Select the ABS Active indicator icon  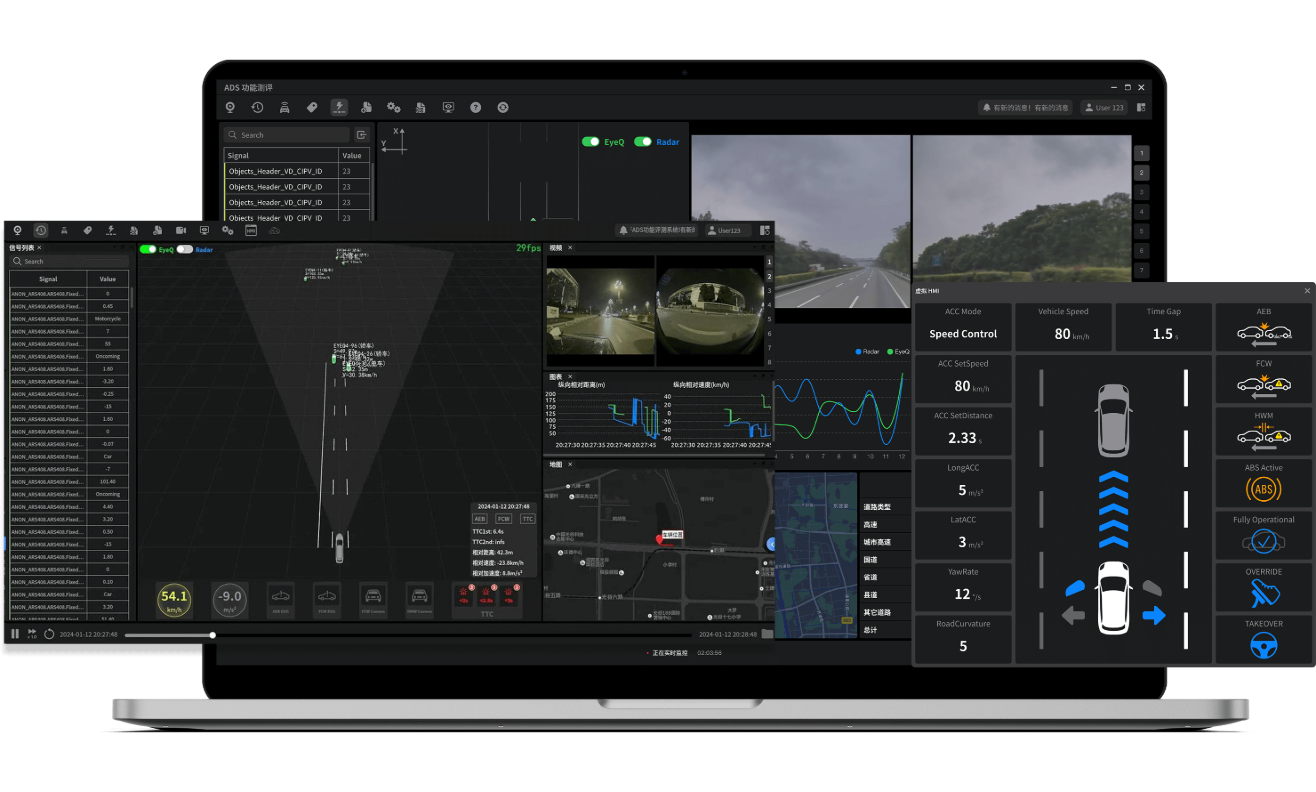(1263, 489)
